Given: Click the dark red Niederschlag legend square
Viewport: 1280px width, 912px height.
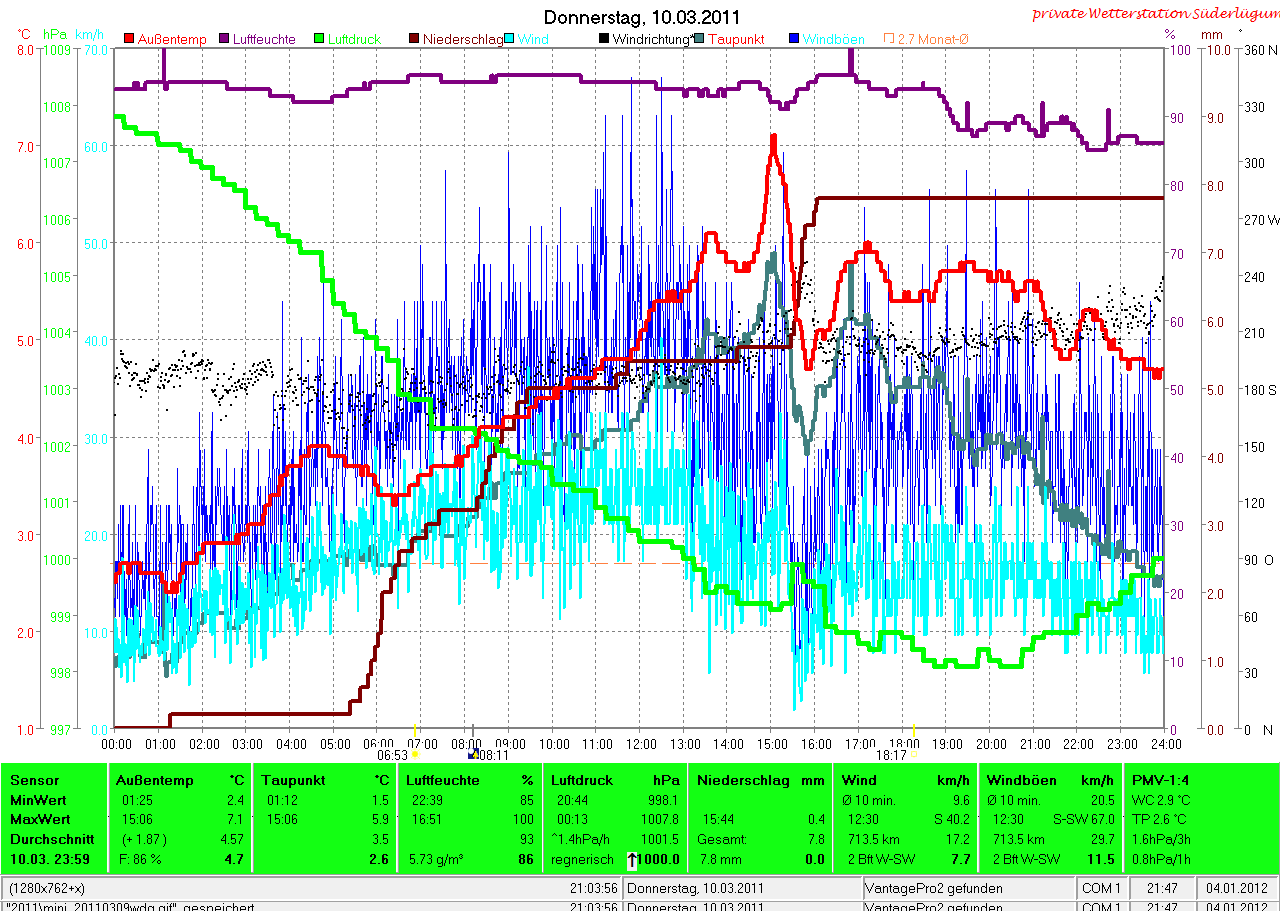Looking at the screenshot, I should click(415, 39).
